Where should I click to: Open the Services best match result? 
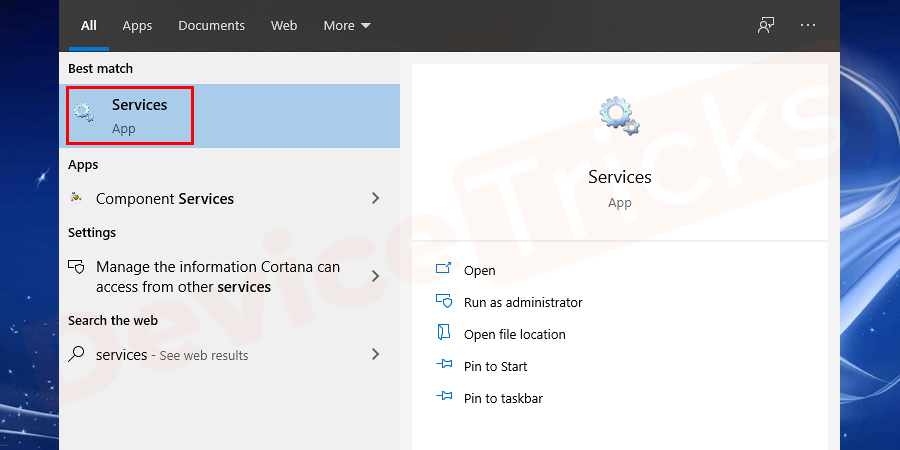coord(230,116)
